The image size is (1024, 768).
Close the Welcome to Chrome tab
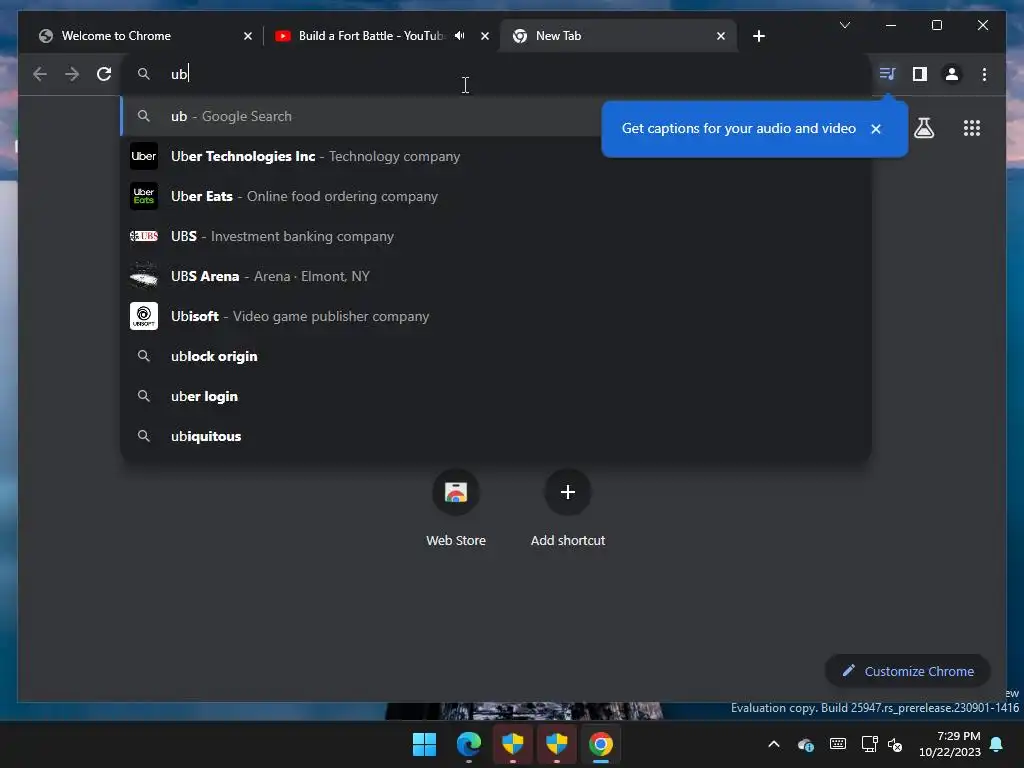[x=248, y=36]
